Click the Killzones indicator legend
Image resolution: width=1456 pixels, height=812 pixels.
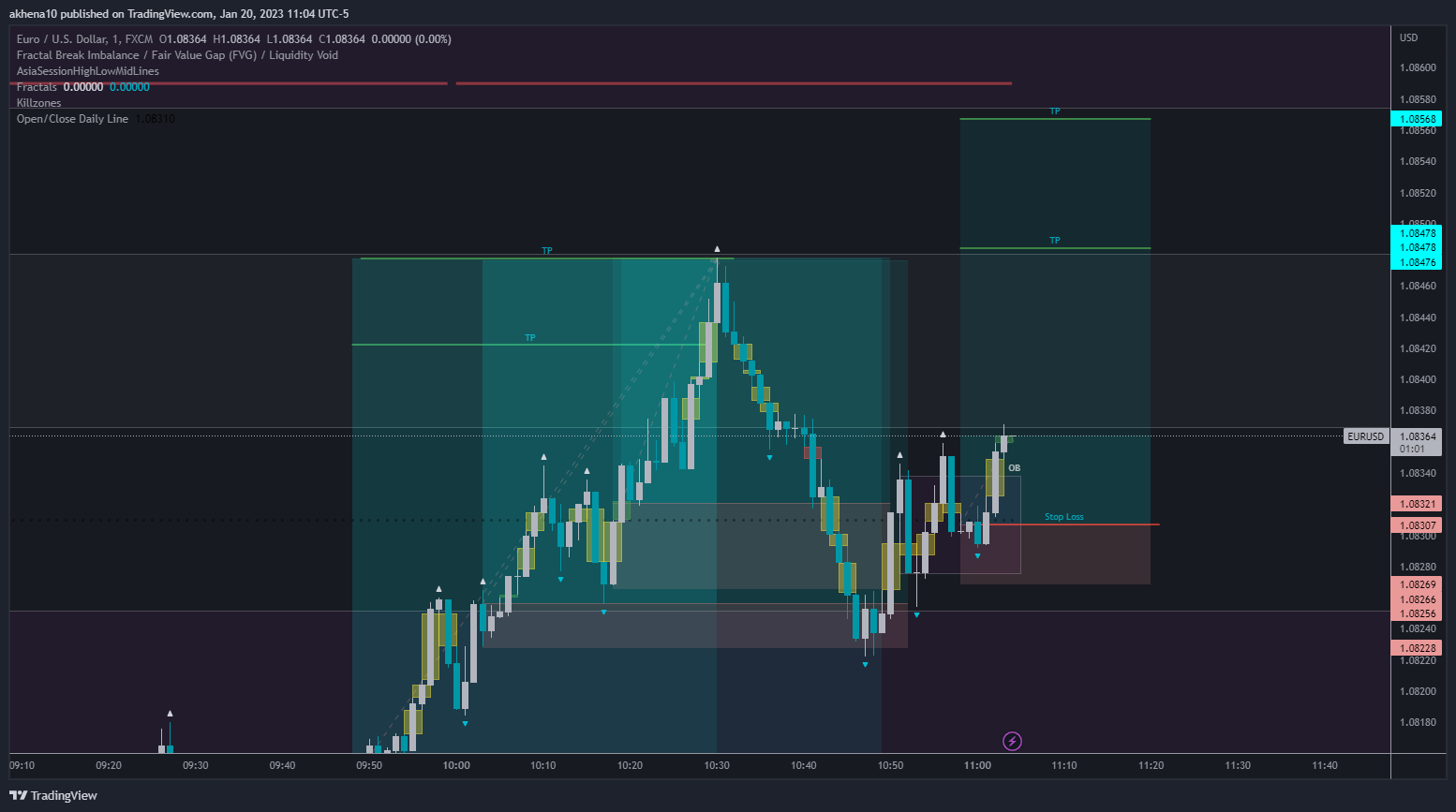click(x=38, y=103)
